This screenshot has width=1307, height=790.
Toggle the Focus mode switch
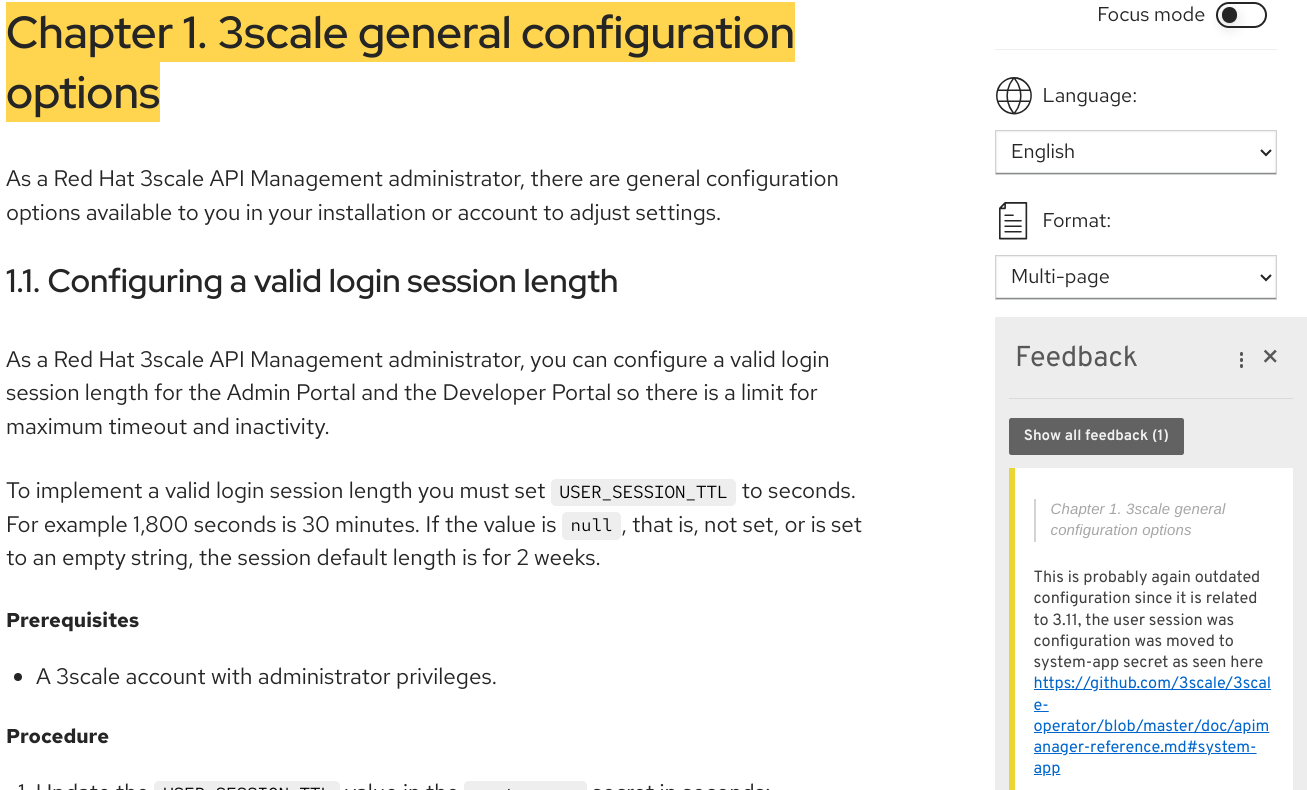pyautogui.click(x=1240, y=15)
